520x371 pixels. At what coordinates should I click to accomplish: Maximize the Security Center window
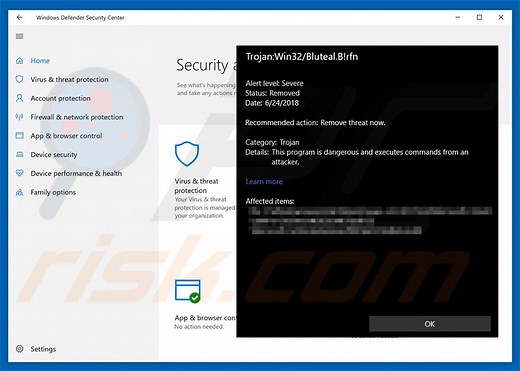click(479, 17)
